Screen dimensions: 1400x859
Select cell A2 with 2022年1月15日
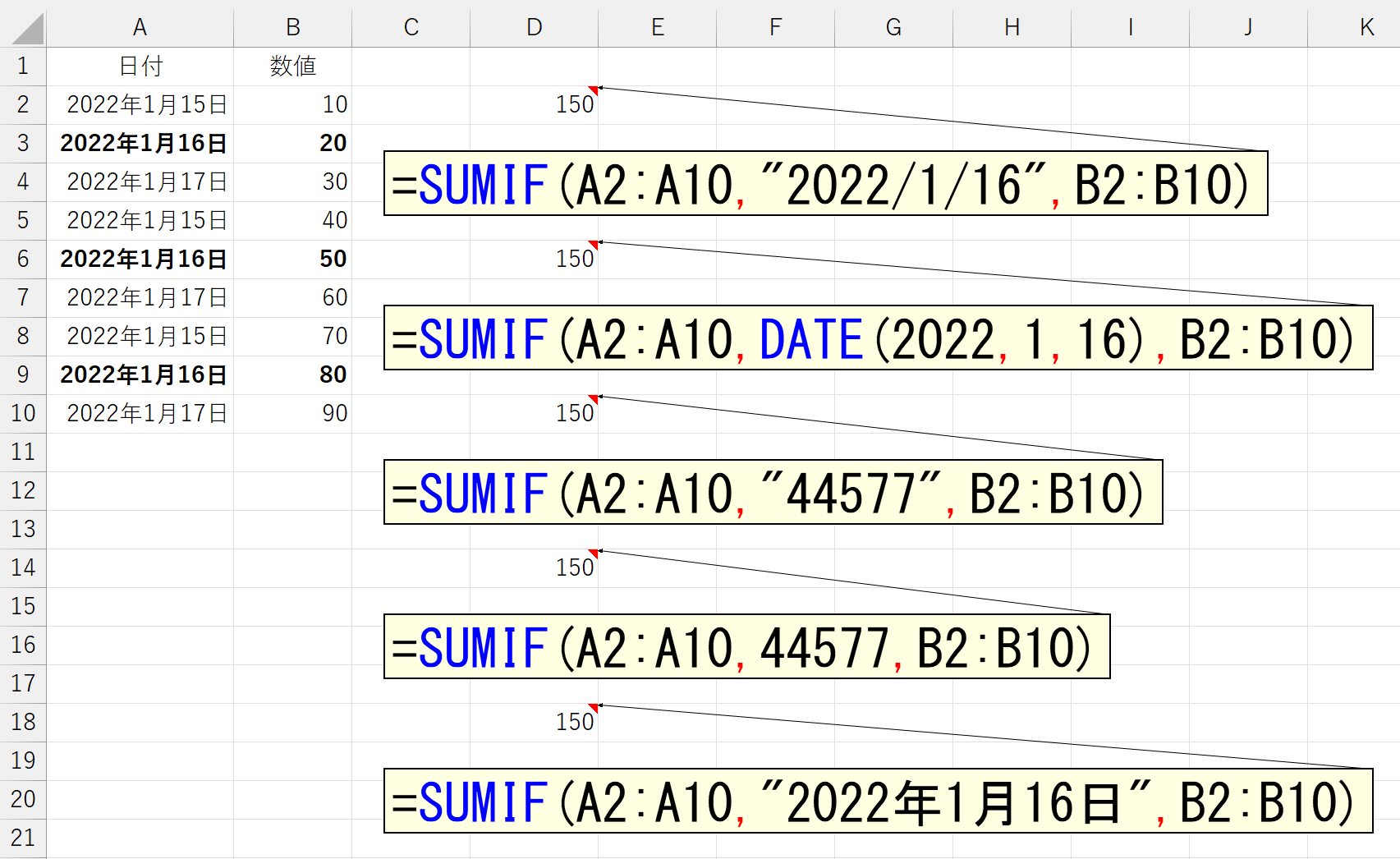140,105
